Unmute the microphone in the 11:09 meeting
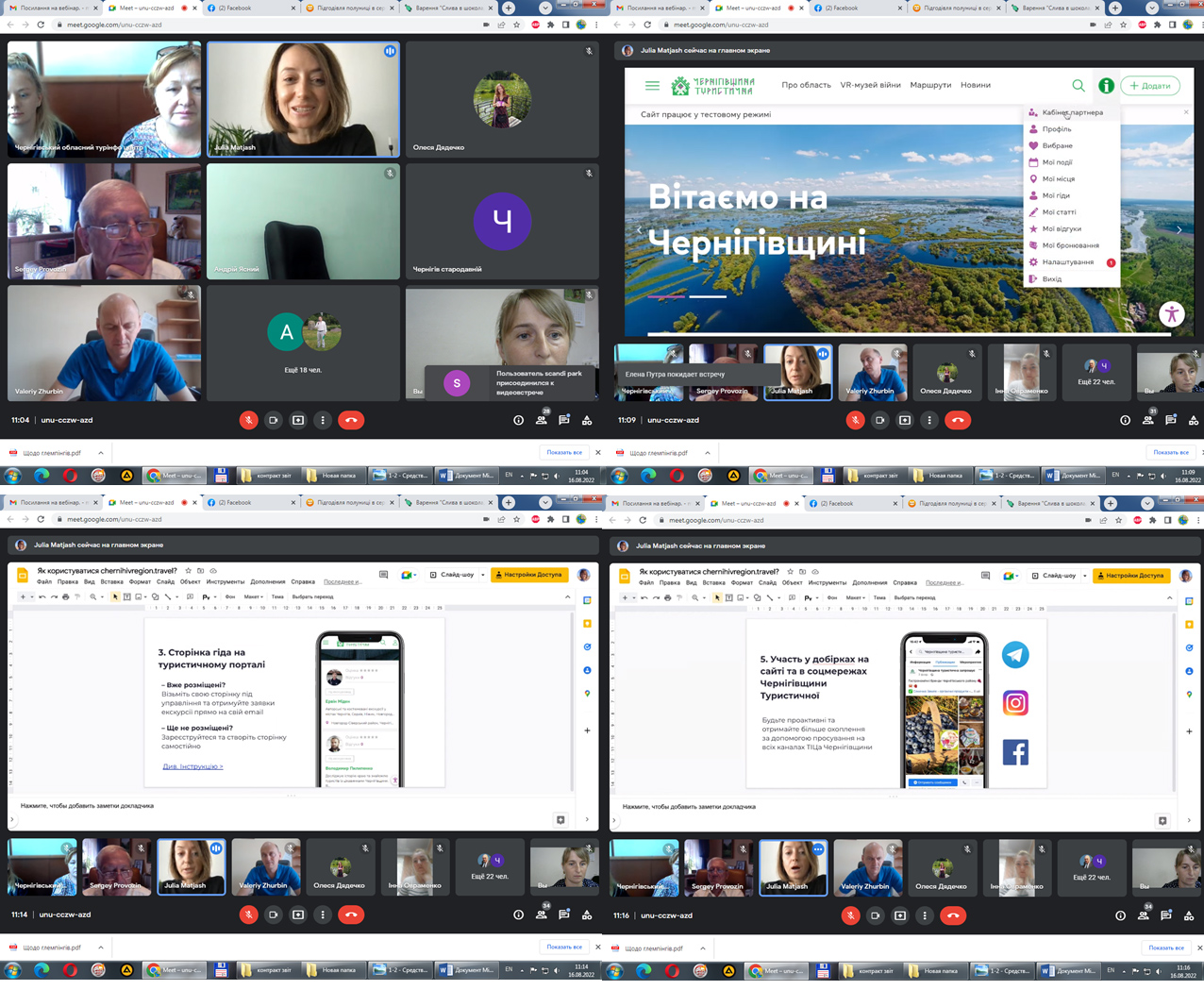Viewport: 1204px width, 990px height. click(x=855, y=420)
